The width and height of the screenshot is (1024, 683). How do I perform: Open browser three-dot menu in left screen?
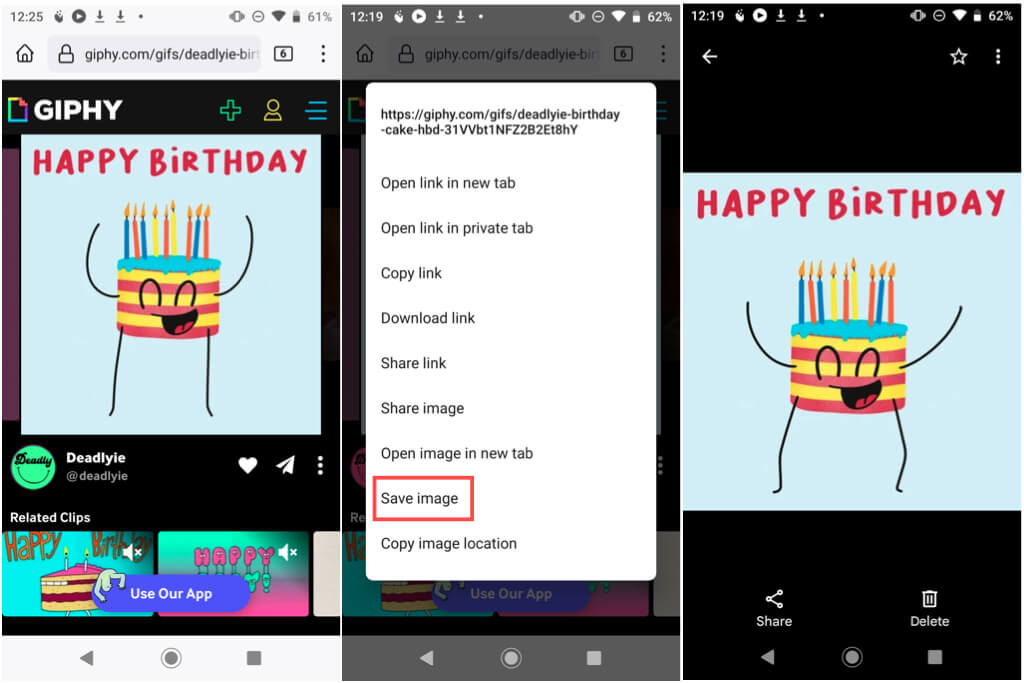[323, 54]
